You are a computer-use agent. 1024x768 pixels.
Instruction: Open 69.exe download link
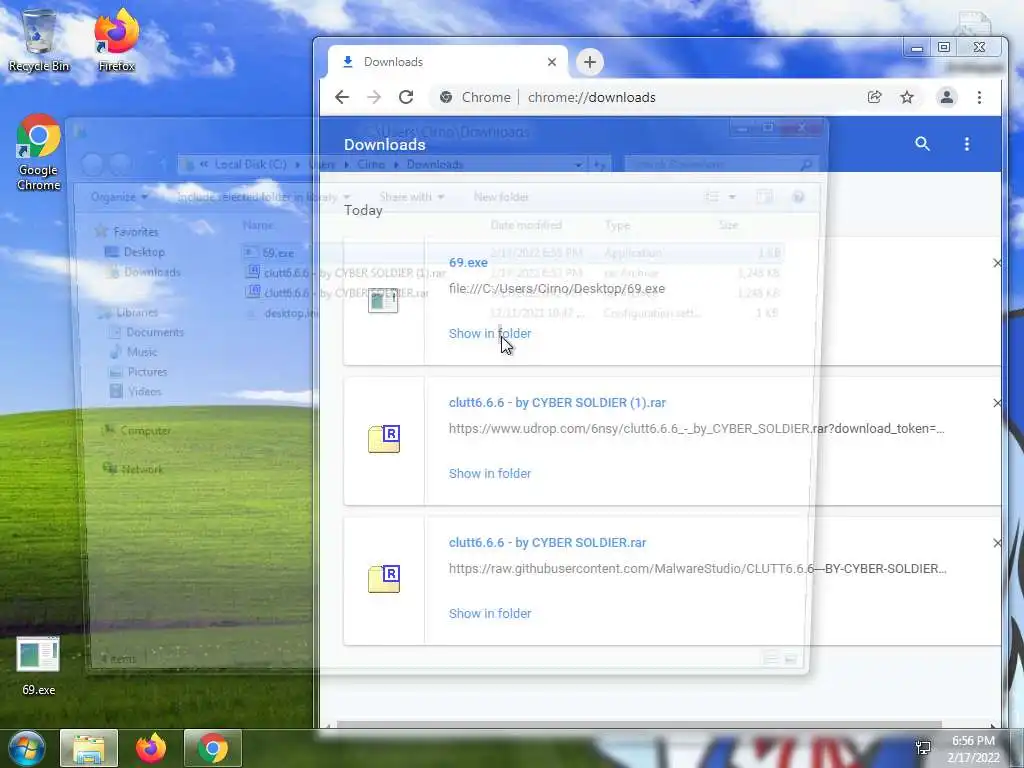pos(468,263)
